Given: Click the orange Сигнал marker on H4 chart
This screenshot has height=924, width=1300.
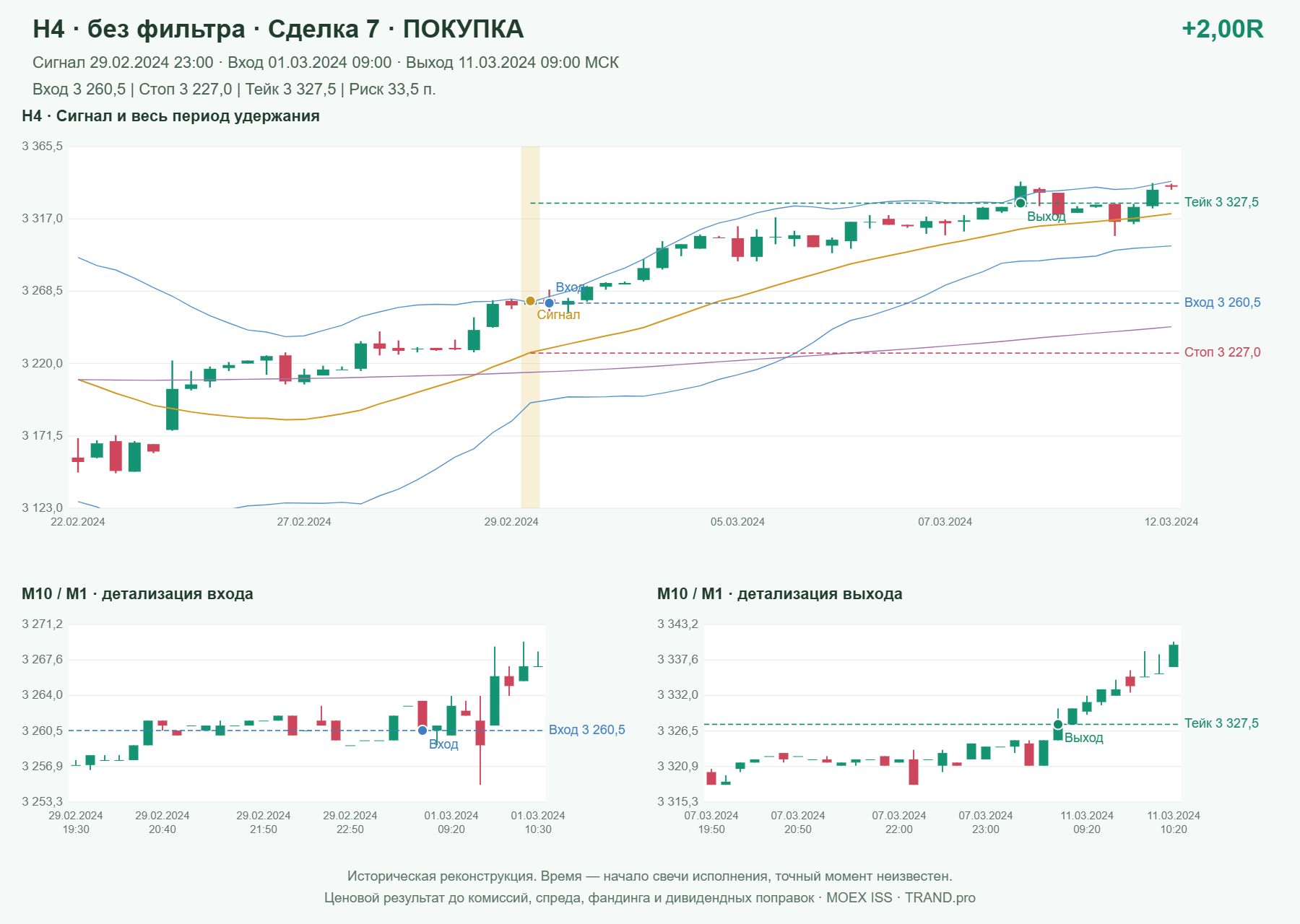Looking at the screenshot, I should (x=530, y=301).
